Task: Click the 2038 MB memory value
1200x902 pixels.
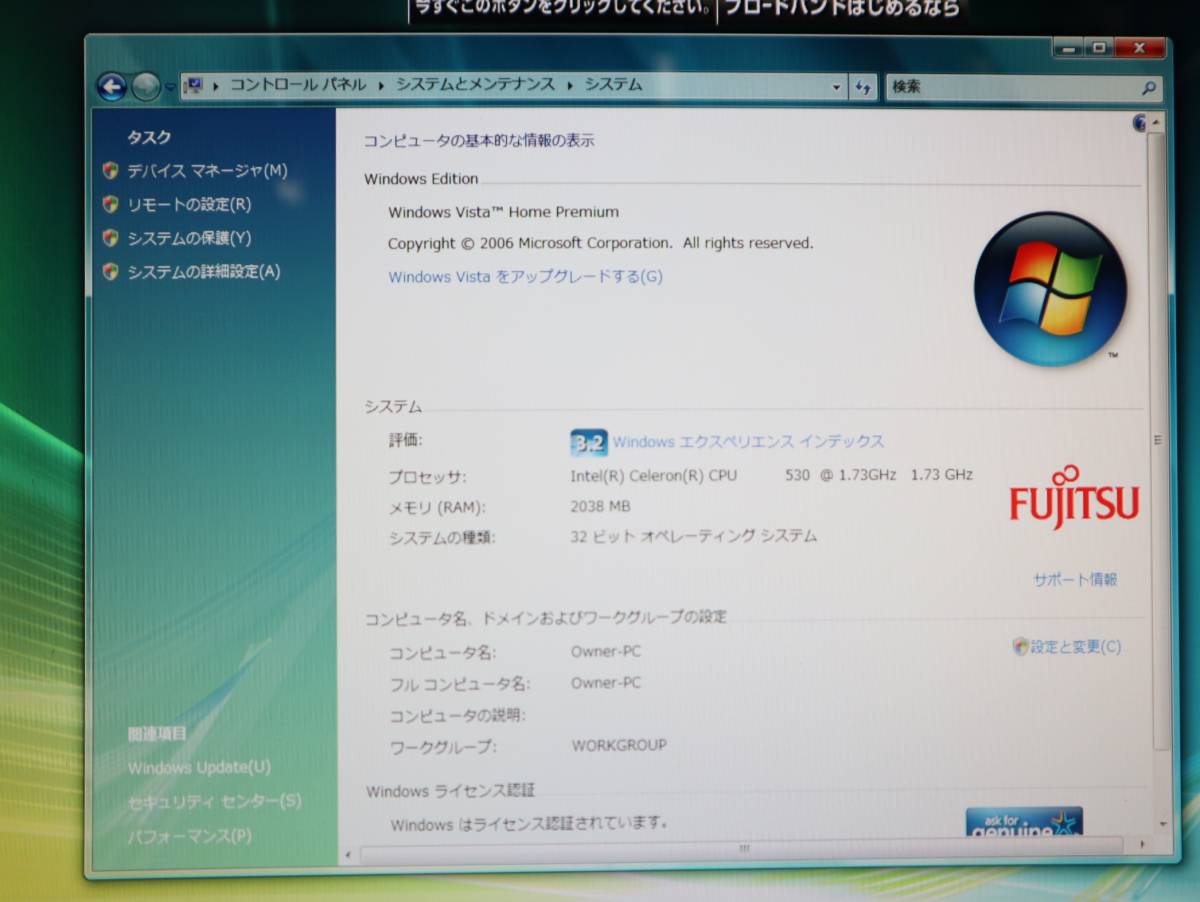Action: (600, 506)
